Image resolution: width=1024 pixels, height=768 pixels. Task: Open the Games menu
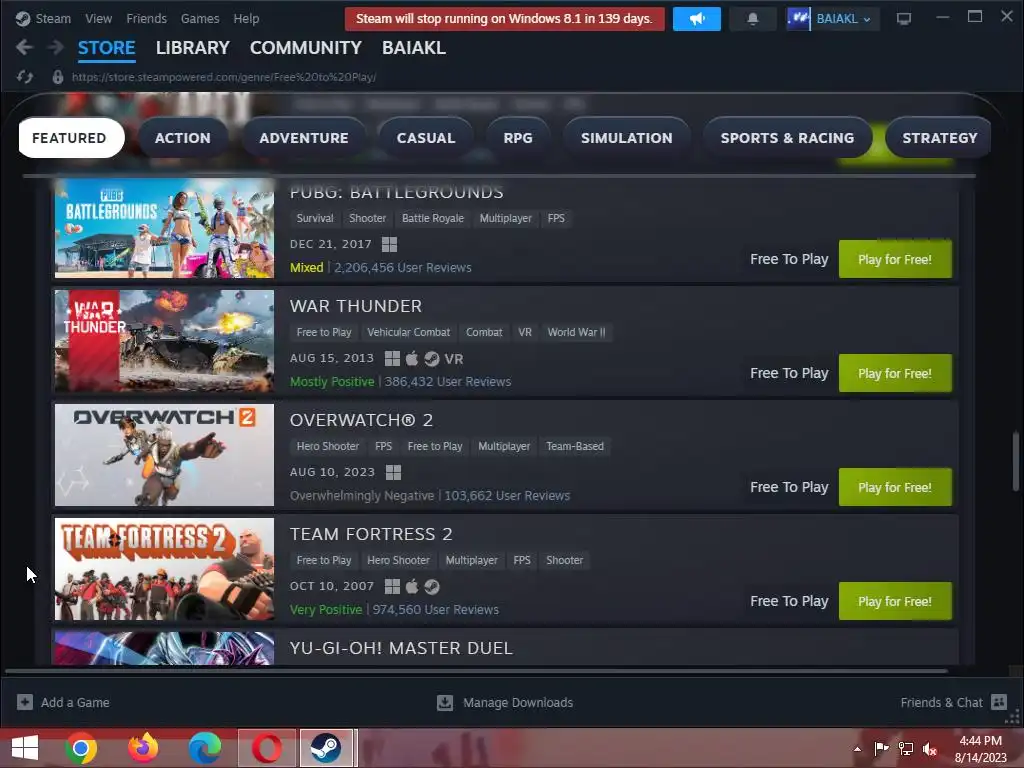200,19
